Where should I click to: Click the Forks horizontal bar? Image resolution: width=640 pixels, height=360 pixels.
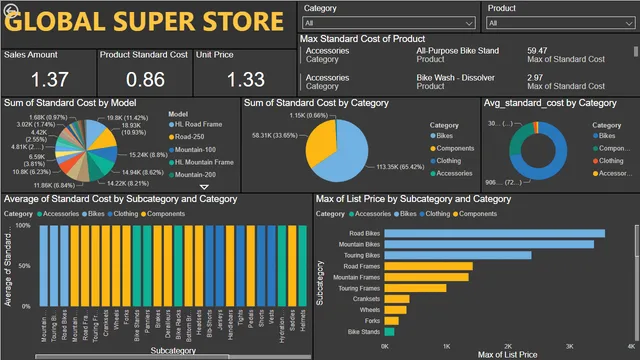pyautogui.click(x=391, y=321)
